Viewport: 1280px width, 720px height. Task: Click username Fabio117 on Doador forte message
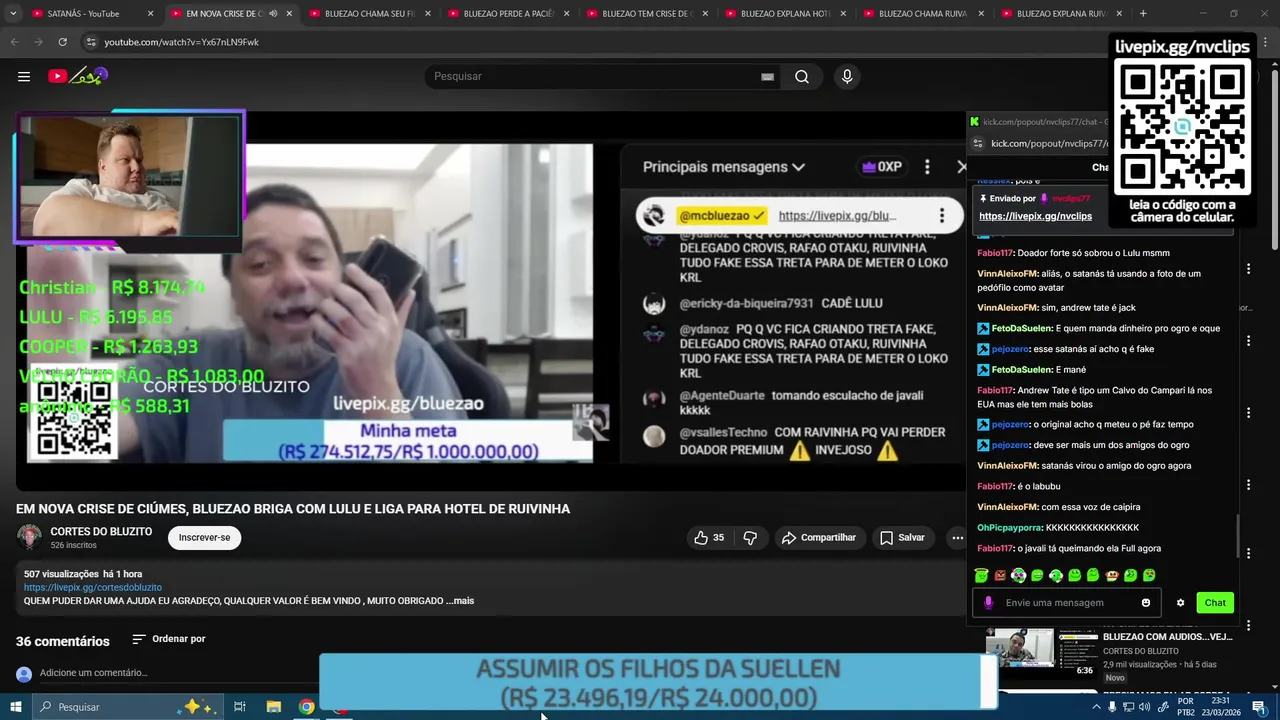pos(995,253)
